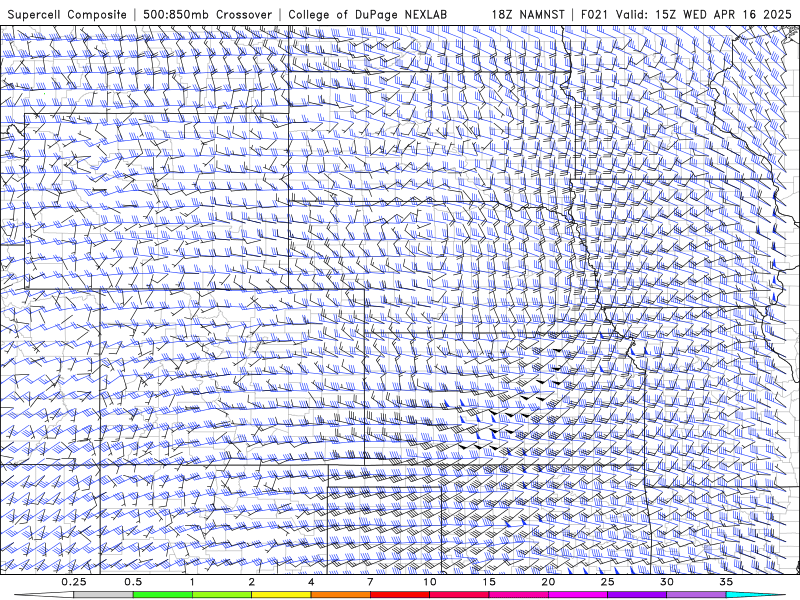Click the '2' legend label
The image size is (800, 600).
click(252, 582)
